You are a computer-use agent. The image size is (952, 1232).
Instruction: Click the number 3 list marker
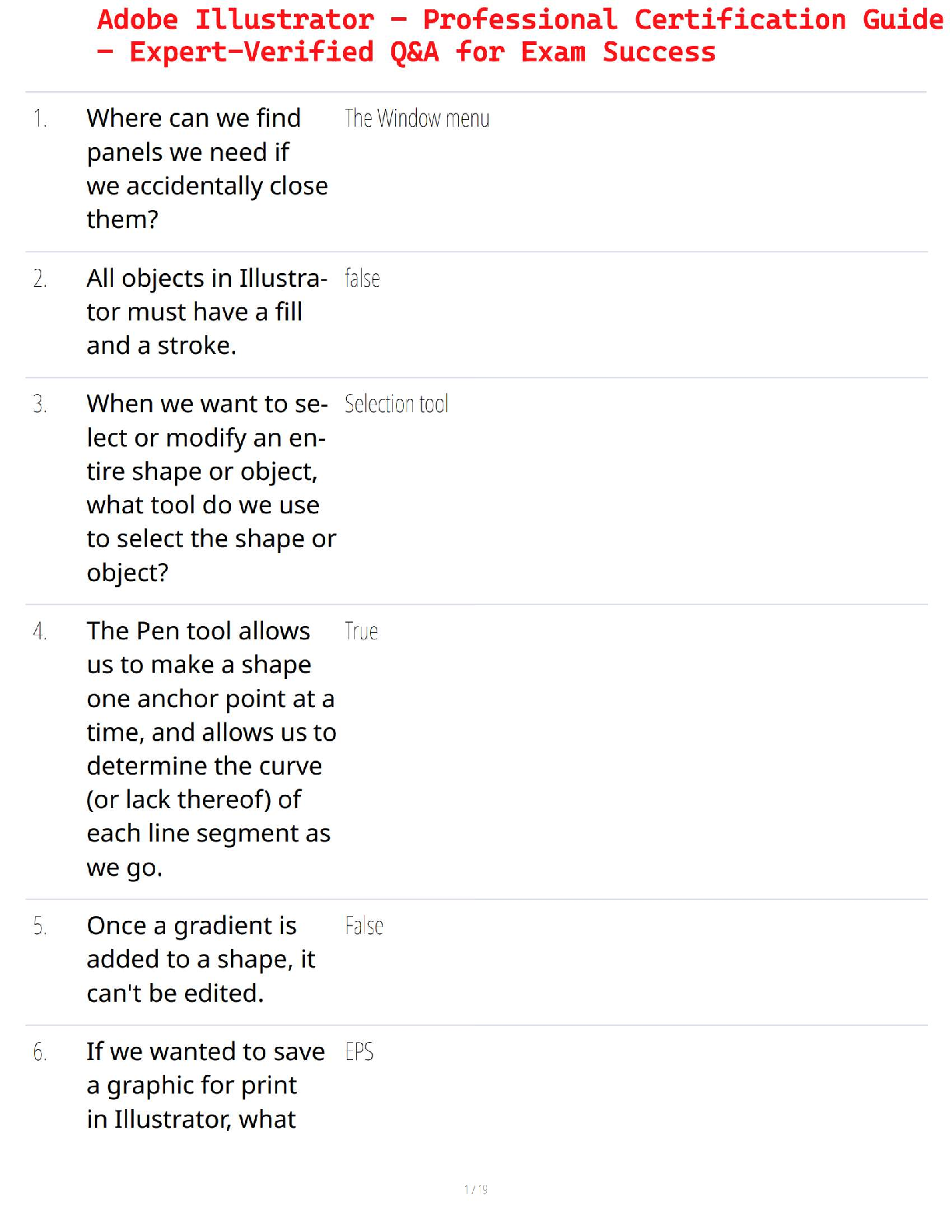pos(40,404)
